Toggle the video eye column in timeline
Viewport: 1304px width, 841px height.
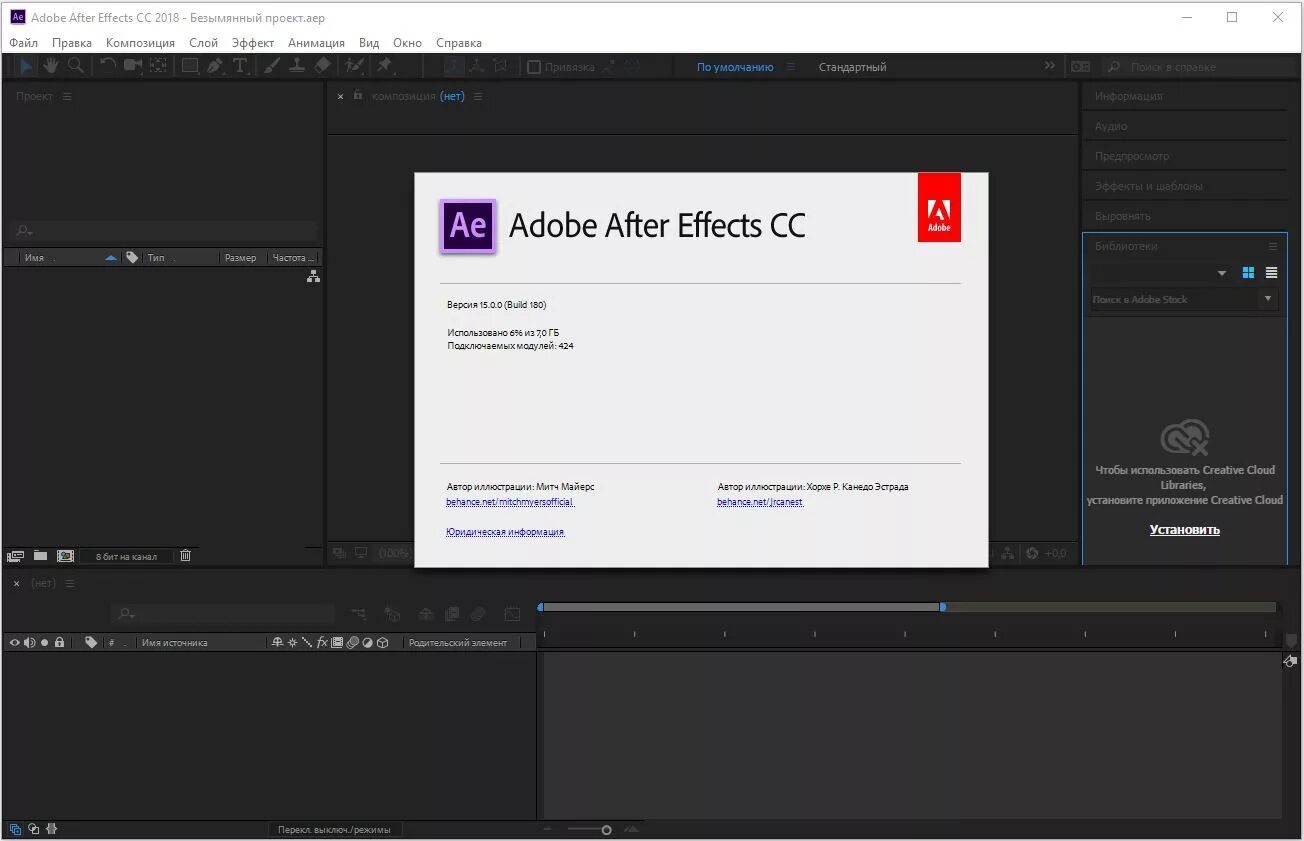pyautogui.click(x=14, y=642)
